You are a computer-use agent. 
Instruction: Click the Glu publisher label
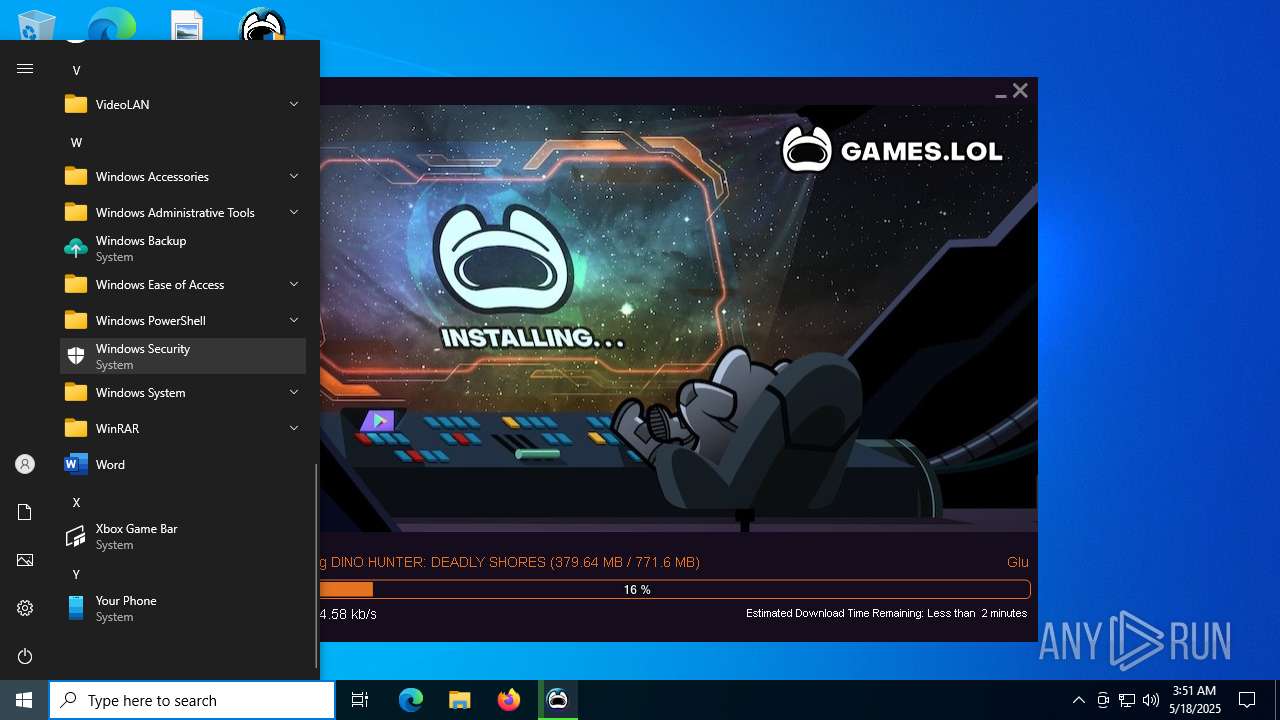[1017, 562]
